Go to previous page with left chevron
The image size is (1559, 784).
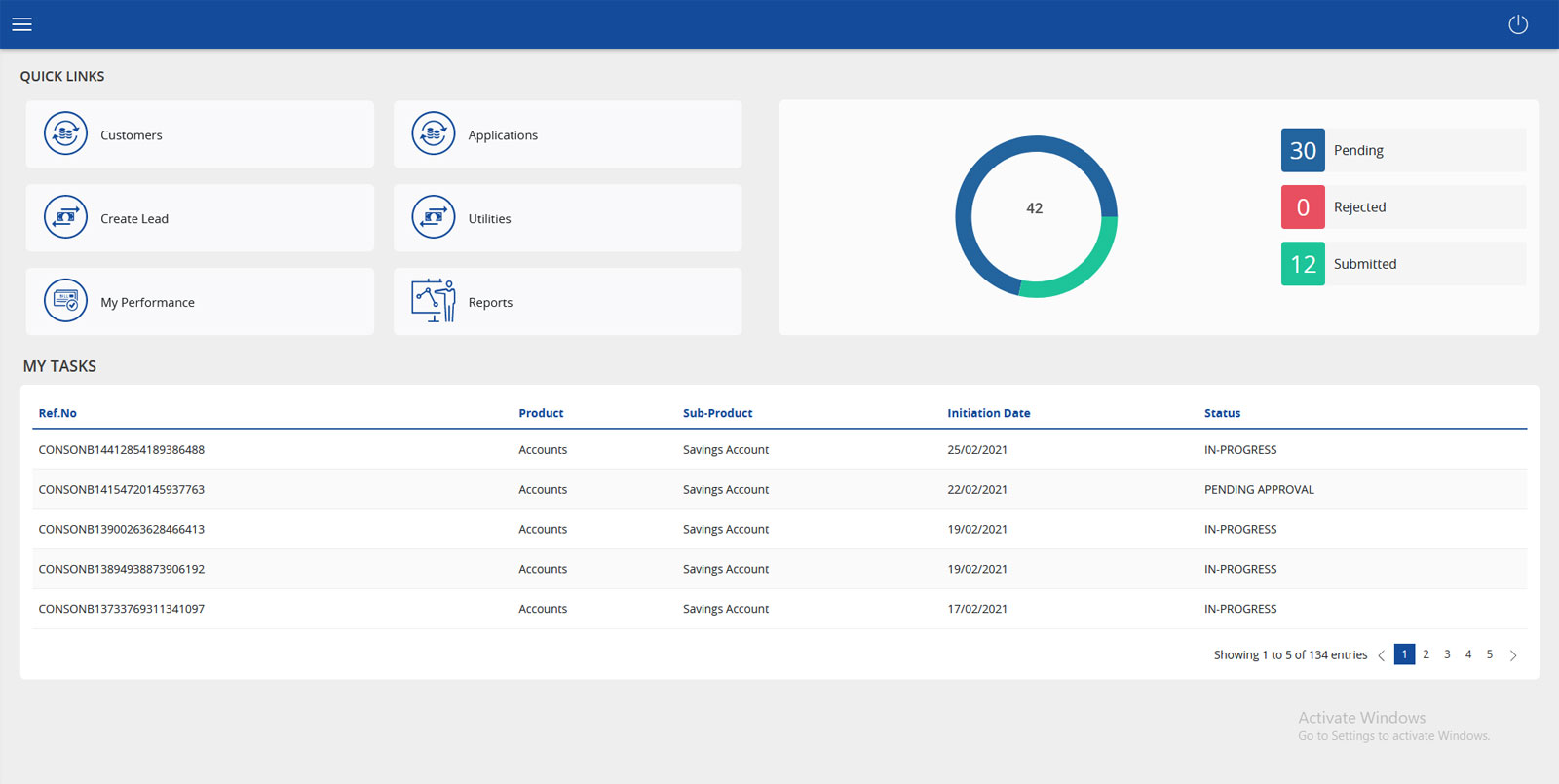click(x=1382, y=655)
